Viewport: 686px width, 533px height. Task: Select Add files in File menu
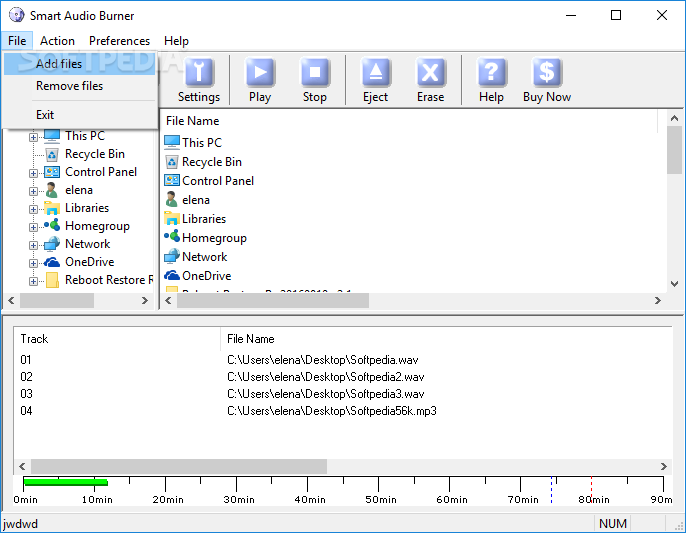coord(80,64)
